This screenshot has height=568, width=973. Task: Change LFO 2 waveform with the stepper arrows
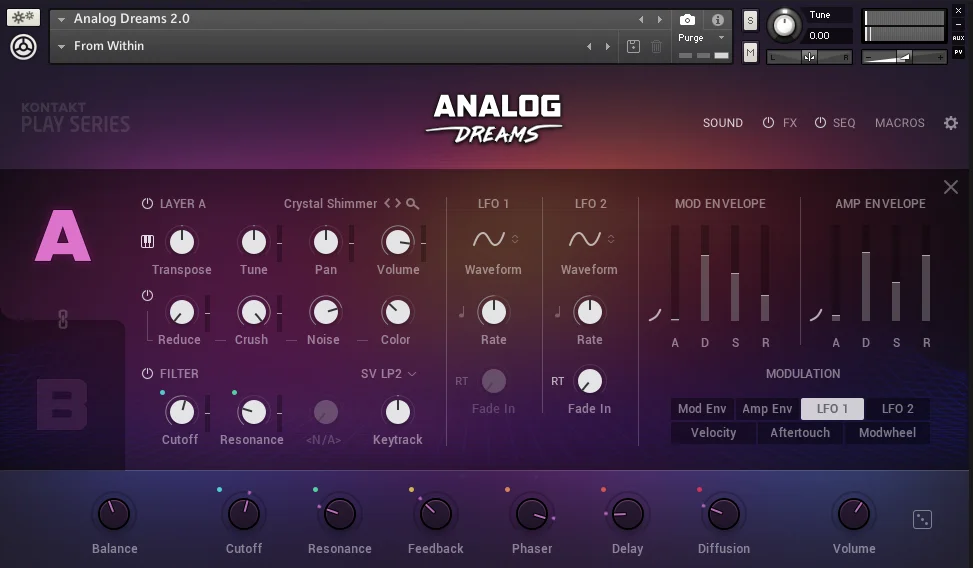611,239
